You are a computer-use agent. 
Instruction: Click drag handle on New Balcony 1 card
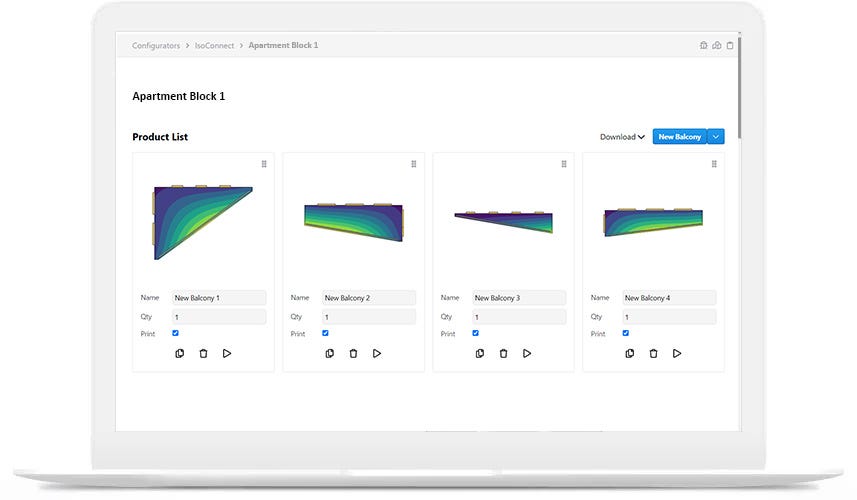point(264,164)
